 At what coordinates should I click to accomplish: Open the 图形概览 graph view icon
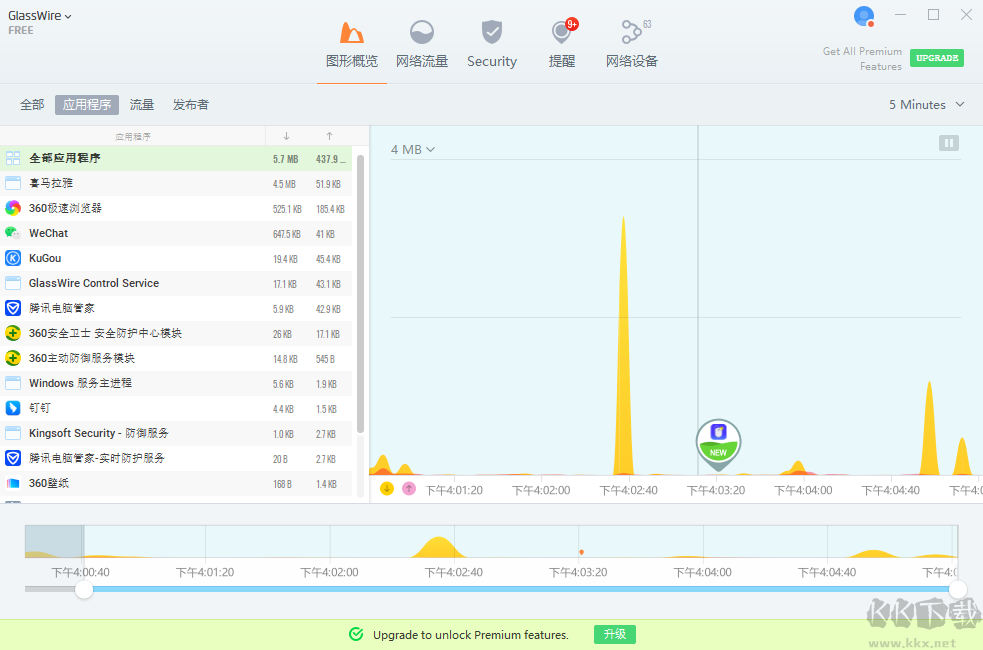pyautogui.click(x=352, y=33)
